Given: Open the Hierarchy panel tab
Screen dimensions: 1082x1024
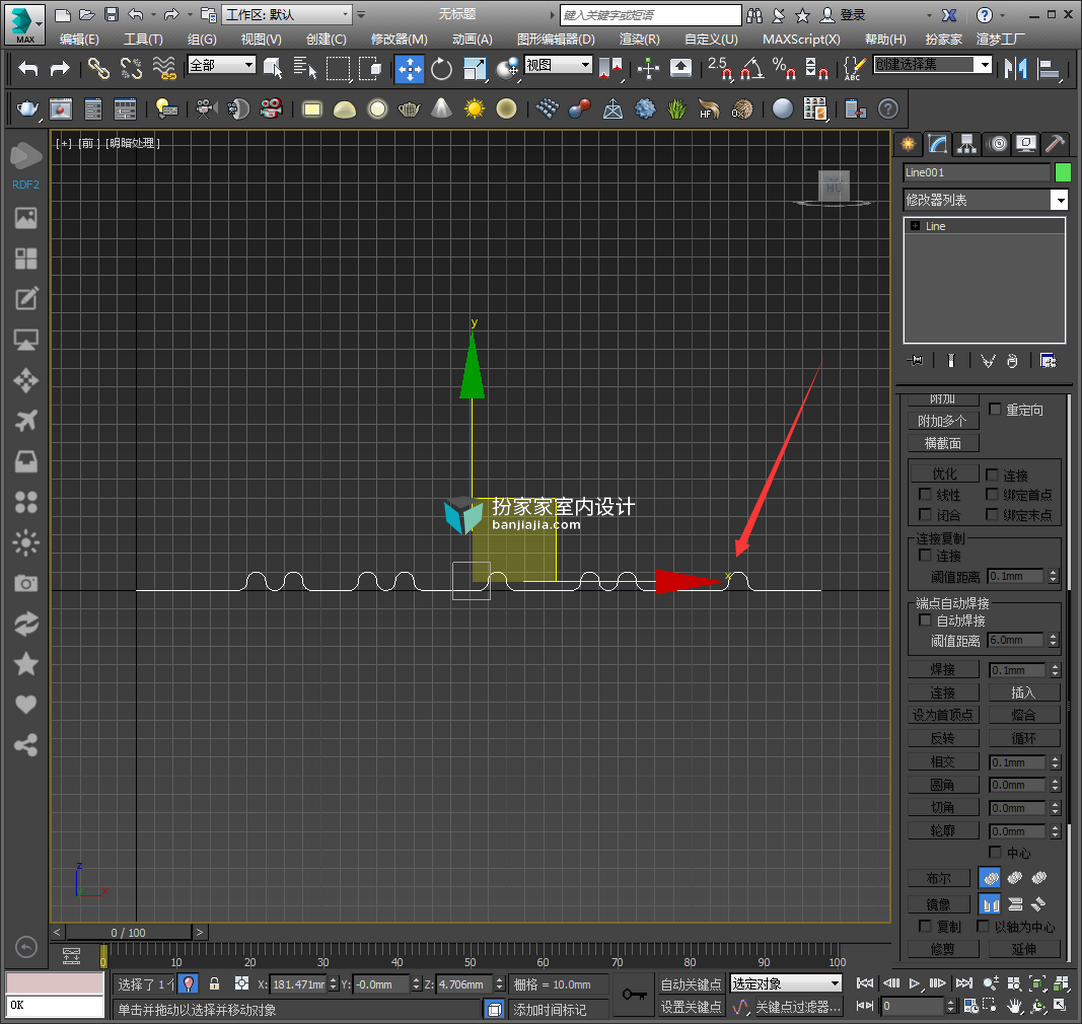Looking at the screenshot, I should 967,144.
